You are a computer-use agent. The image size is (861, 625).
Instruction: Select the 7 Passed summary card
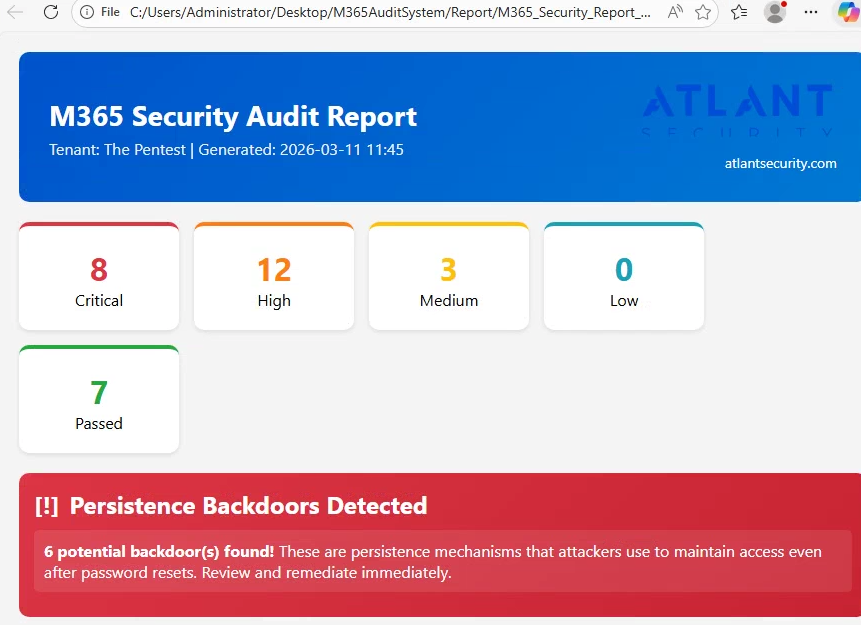99,399
